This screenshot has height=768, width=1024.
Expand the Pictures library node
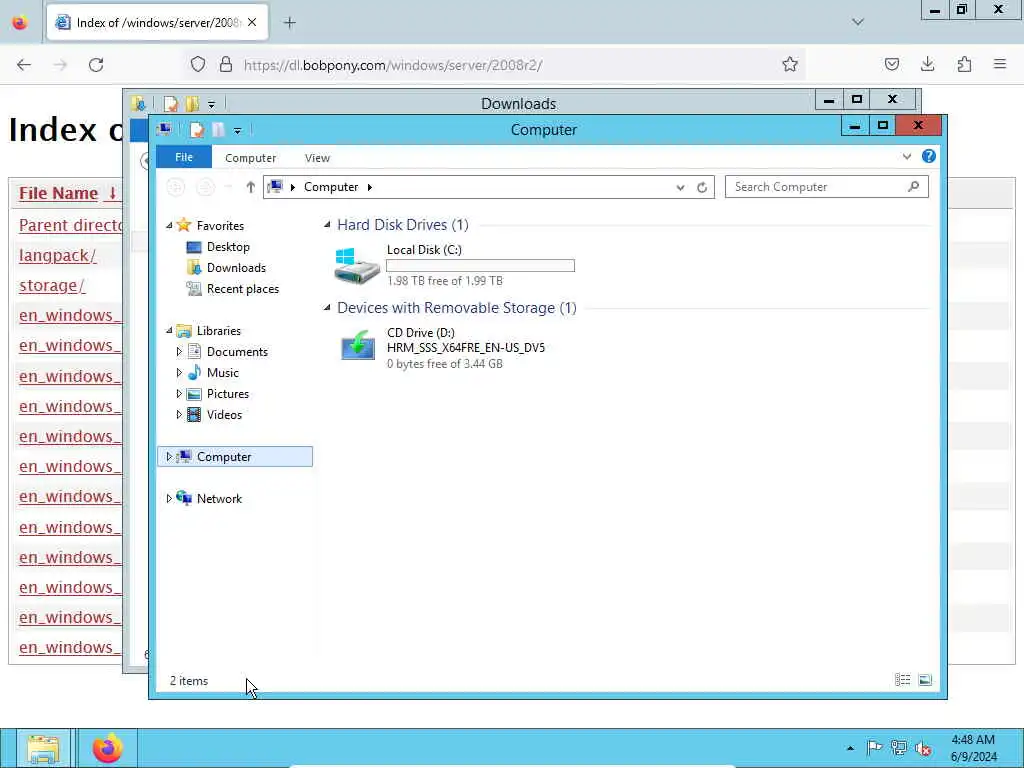point(179,394)
